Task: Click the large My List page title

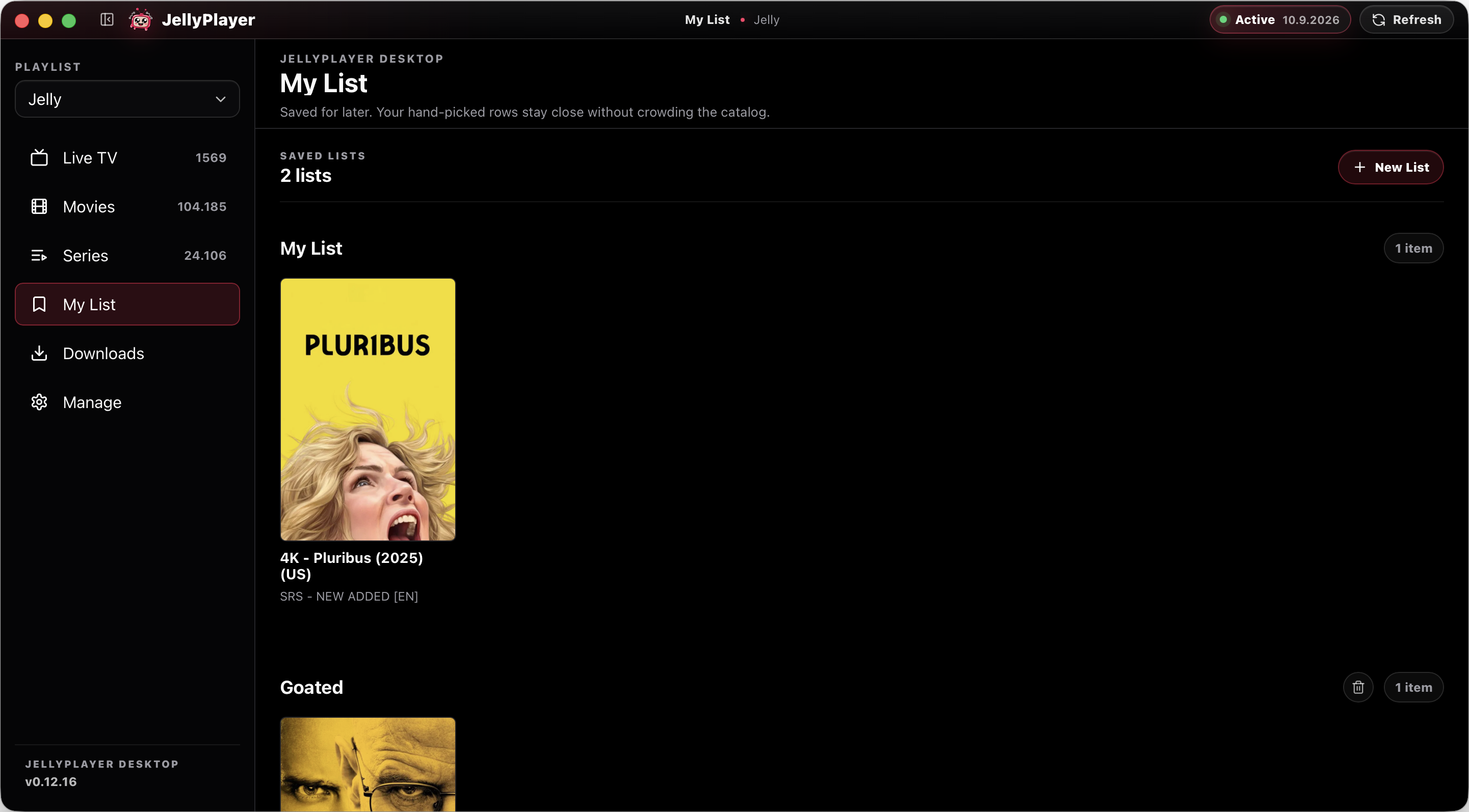Action: pyautogui.click(x=324, y=84)
